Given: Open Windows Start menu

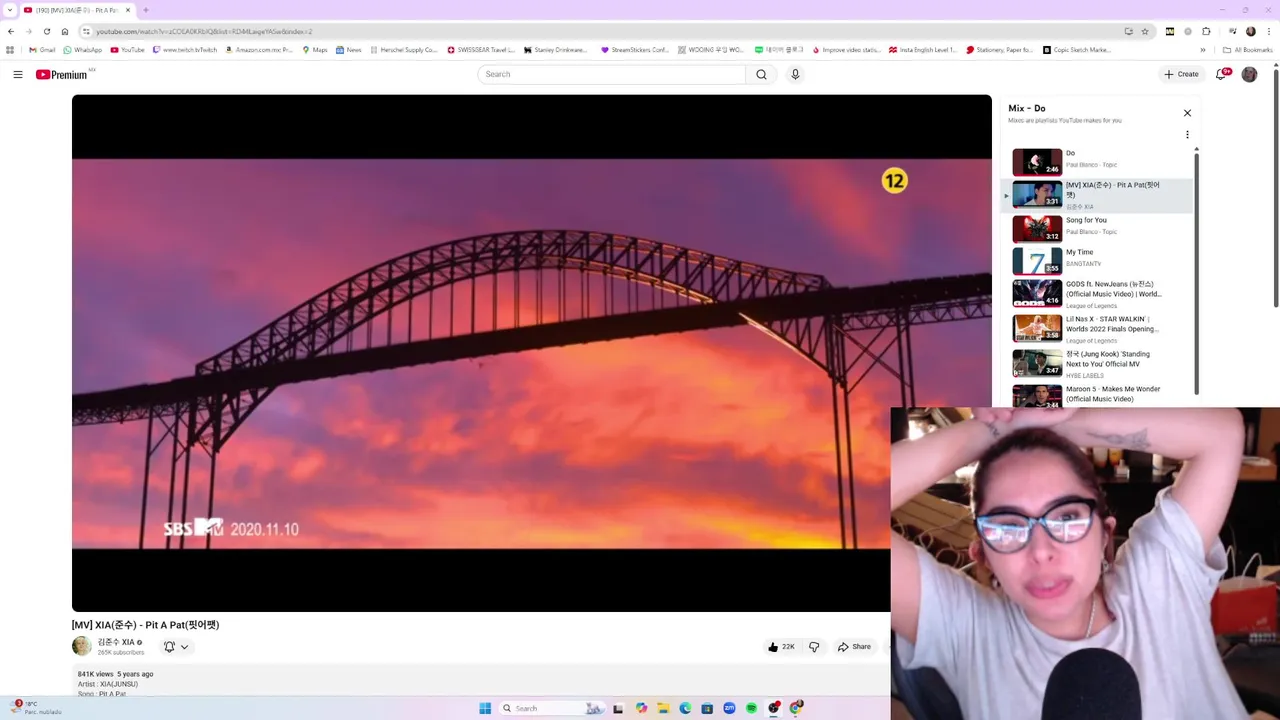Looking at the screenshot, I should click(x=485, y=708).
